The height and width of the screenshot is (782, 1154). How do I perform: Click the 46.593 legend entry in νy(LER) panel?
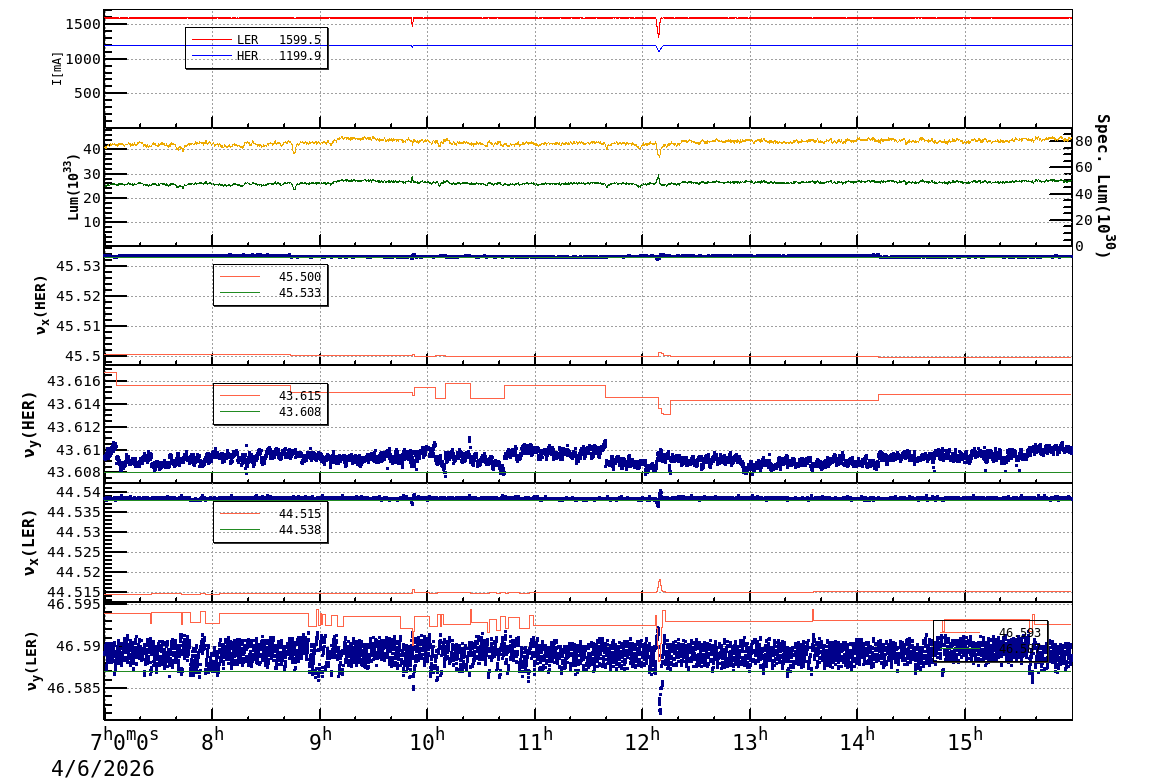(1018, 632)
